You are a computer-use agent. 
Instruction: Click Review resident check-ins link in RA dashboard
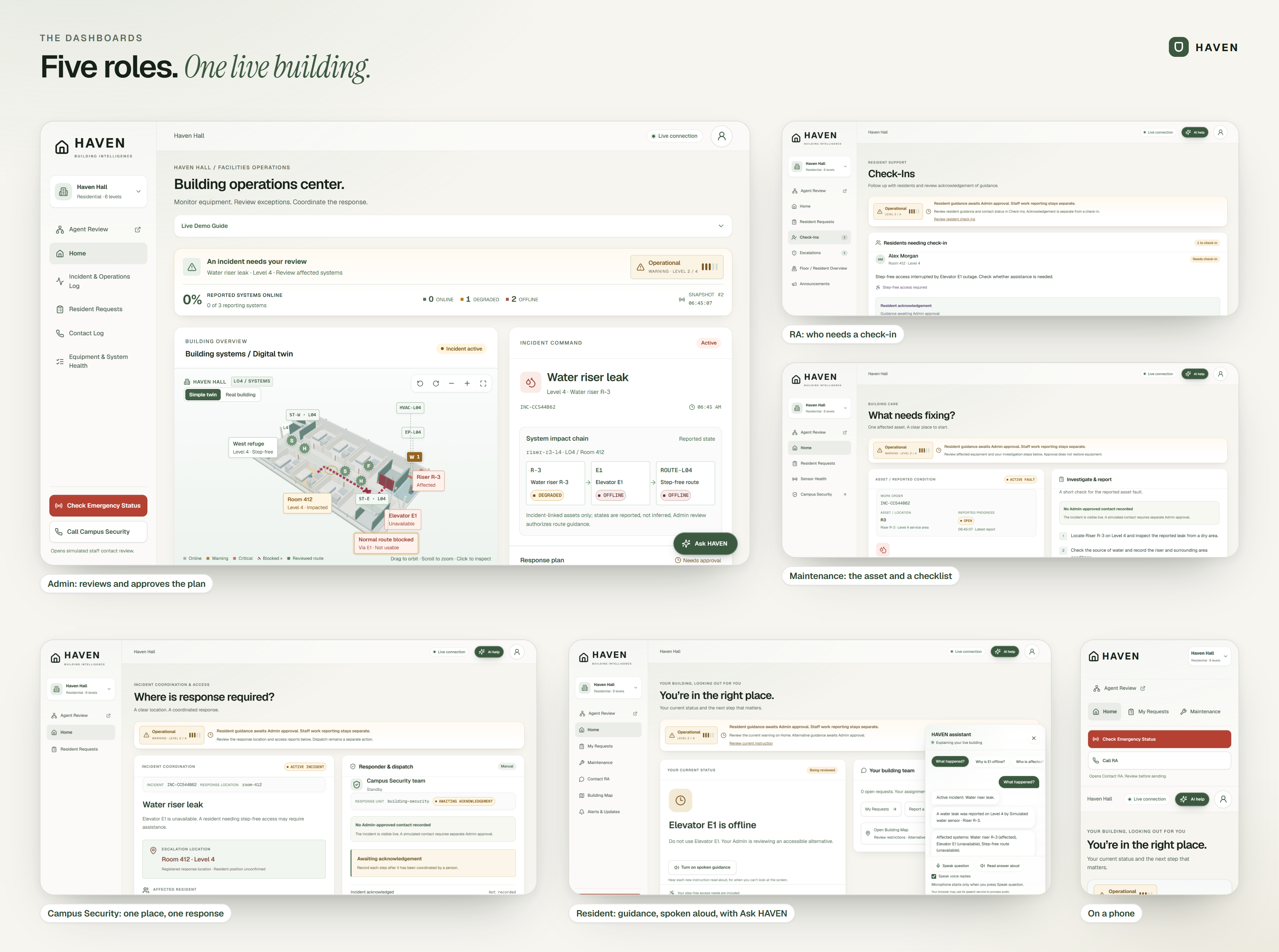(x=955, y=219)
